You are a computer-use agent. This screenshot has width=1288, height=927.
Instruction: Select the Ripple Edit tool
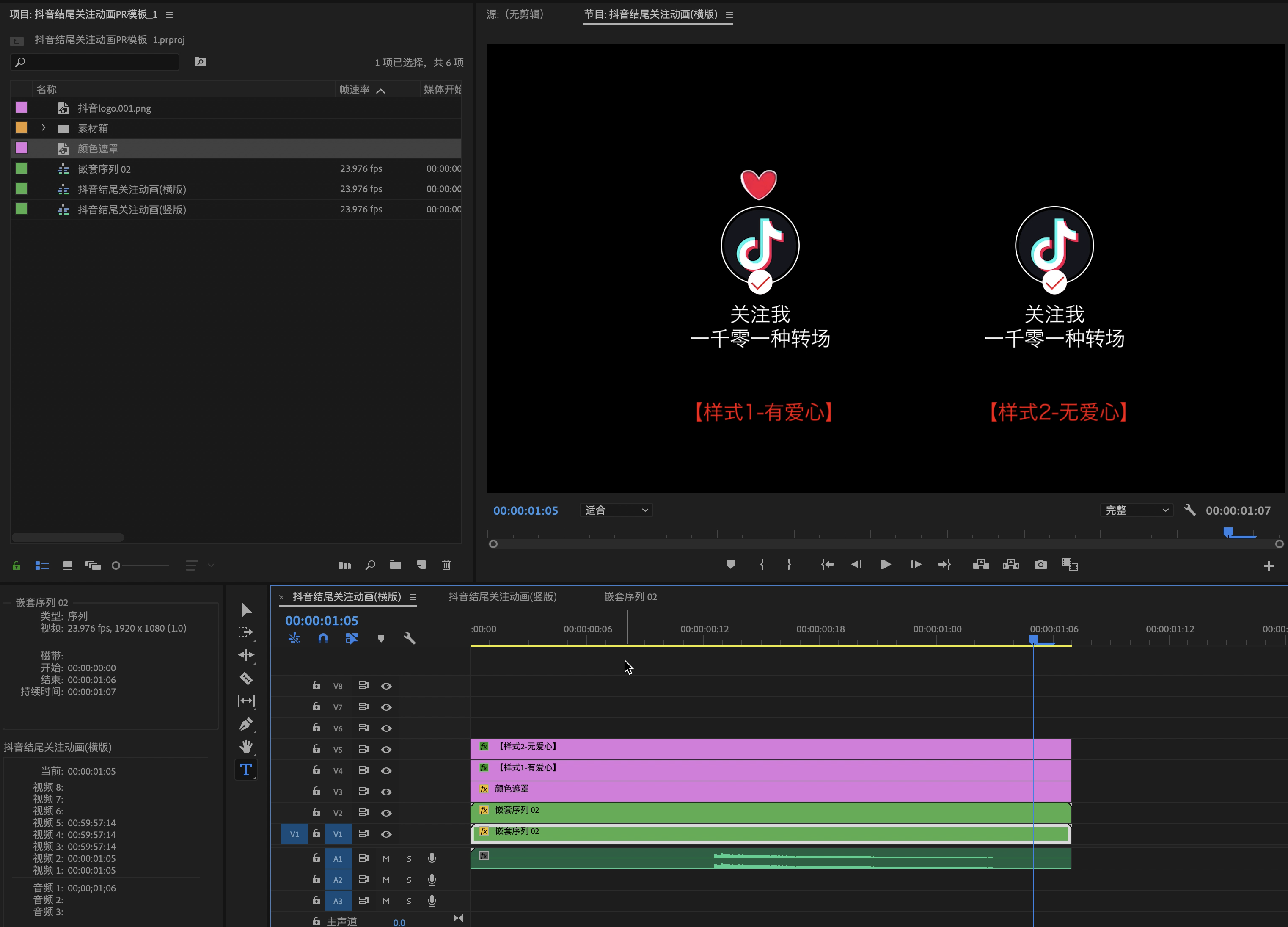246,655
